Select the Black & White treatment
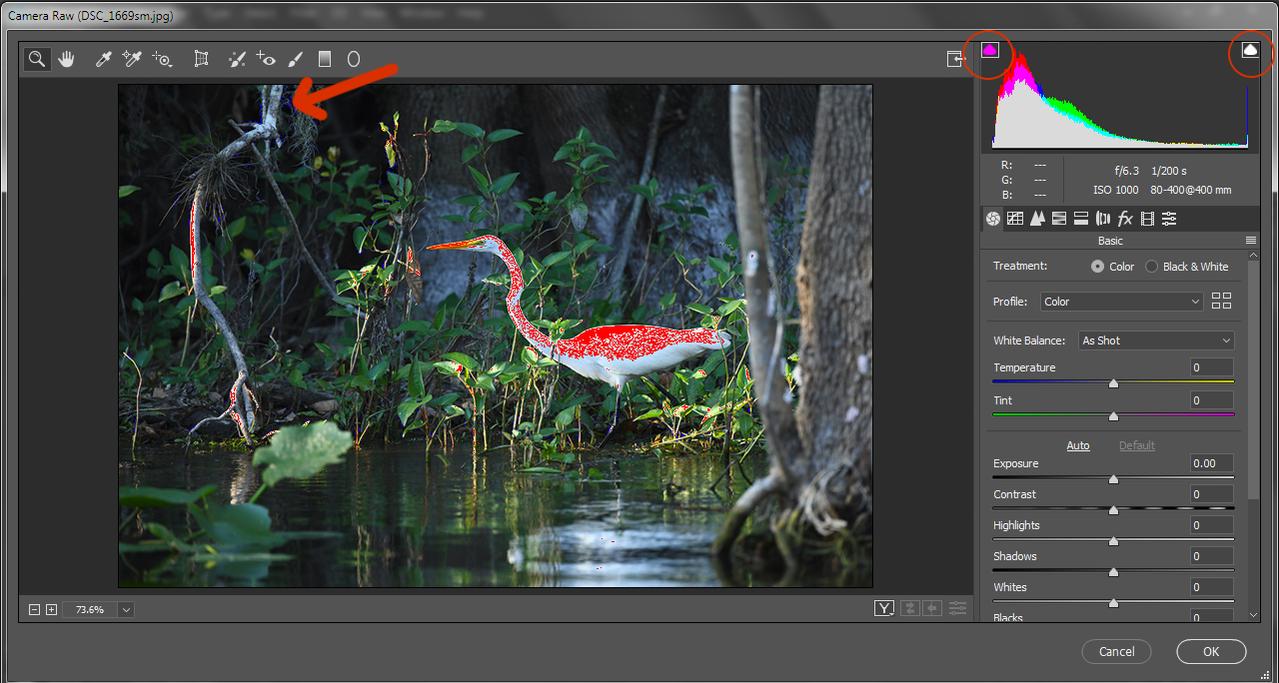This screenshot has height=683, width=1279. (1152, 267)
